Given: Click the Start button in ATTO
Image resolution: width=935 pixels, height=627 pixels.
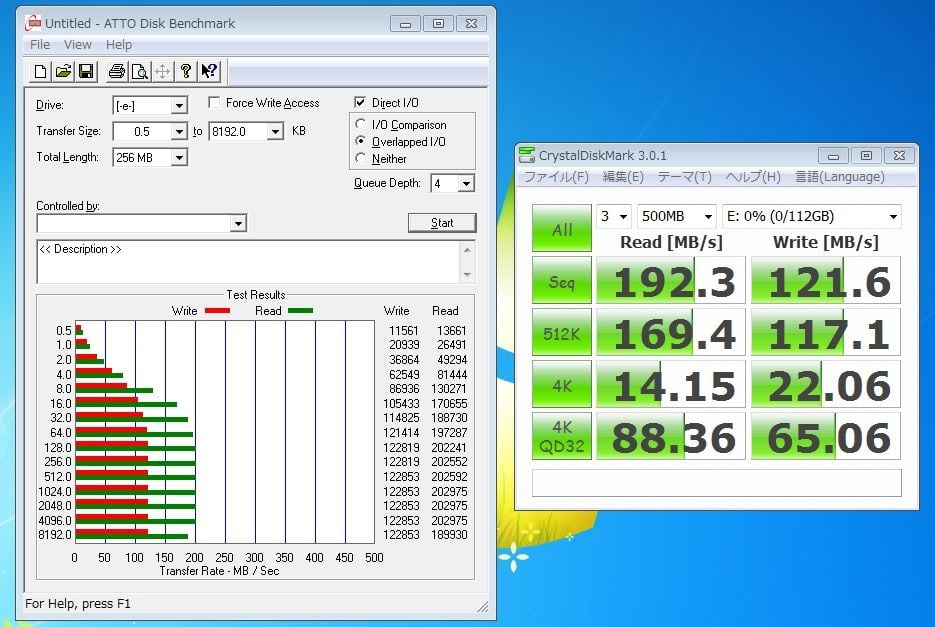Looking at the screenshot, I should (442, 223).
